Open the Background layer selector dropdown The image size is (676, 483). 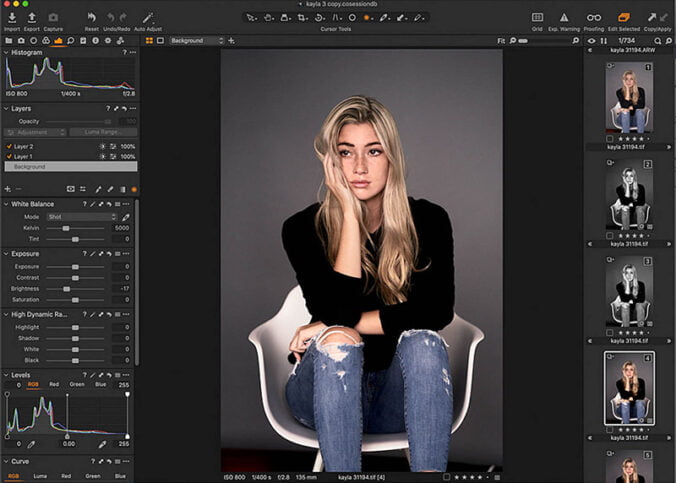click(197, 41)
